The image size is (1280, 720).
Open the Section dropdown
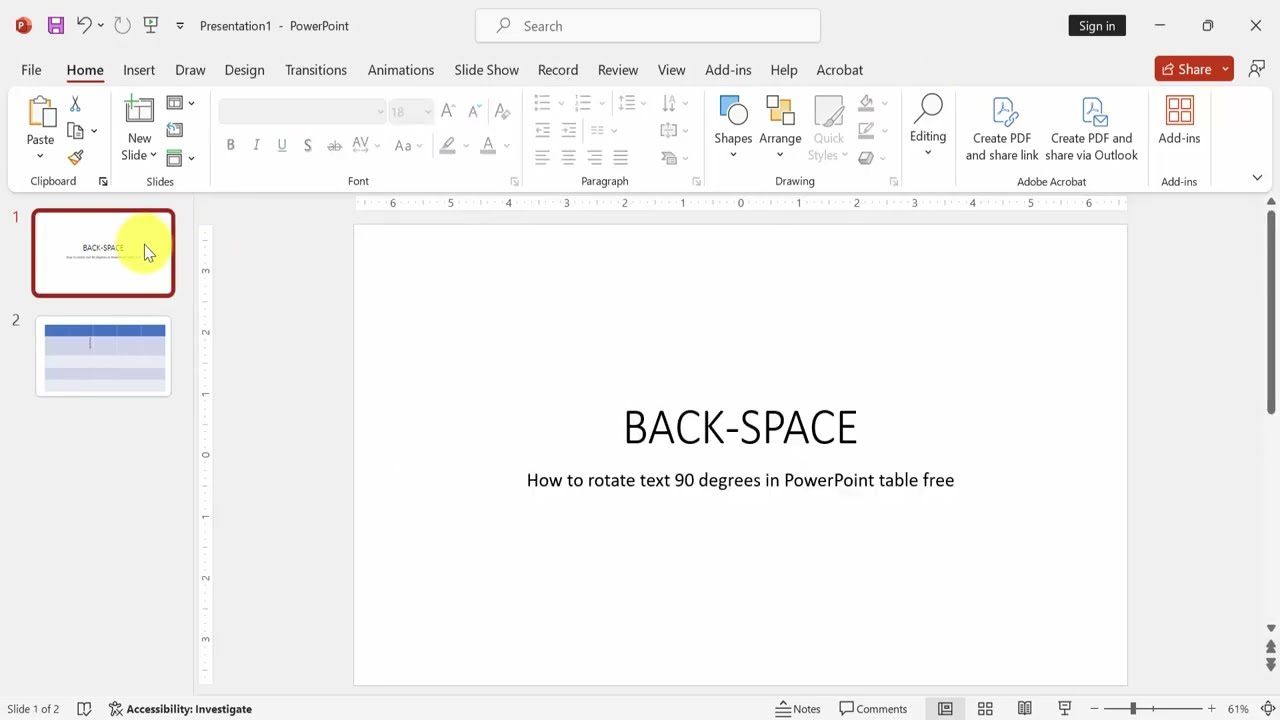[180, 158]
